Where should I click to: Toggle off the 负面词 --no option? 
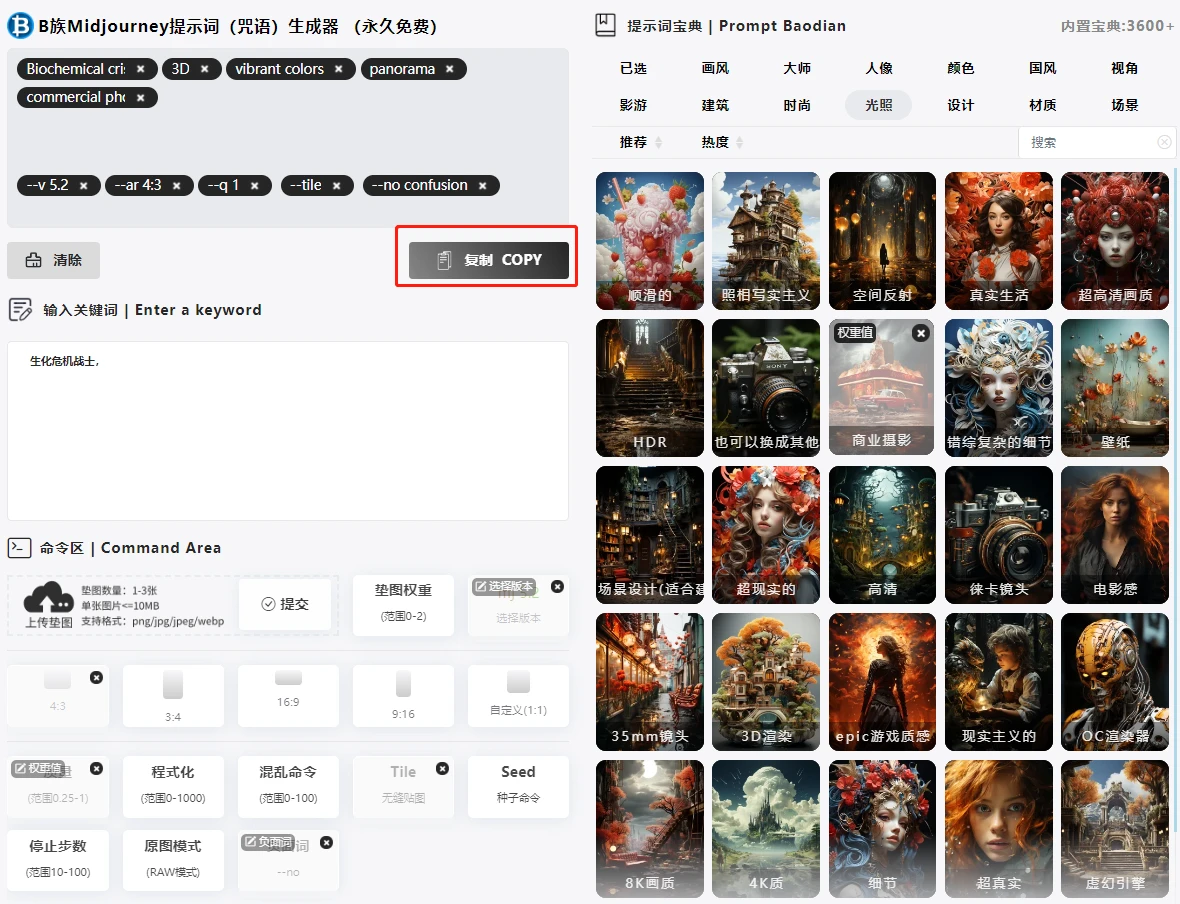coord(327,842)
